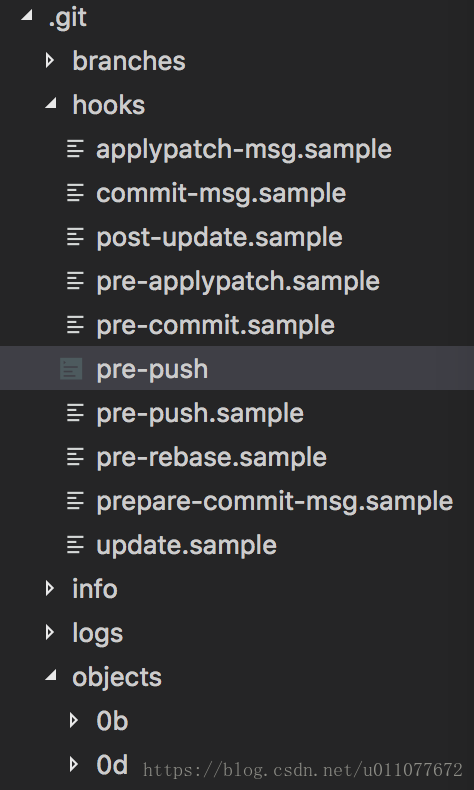Click the commit-msg.sample file icon
The height and width of the screenshot is (790, 474).
(76, 193)
